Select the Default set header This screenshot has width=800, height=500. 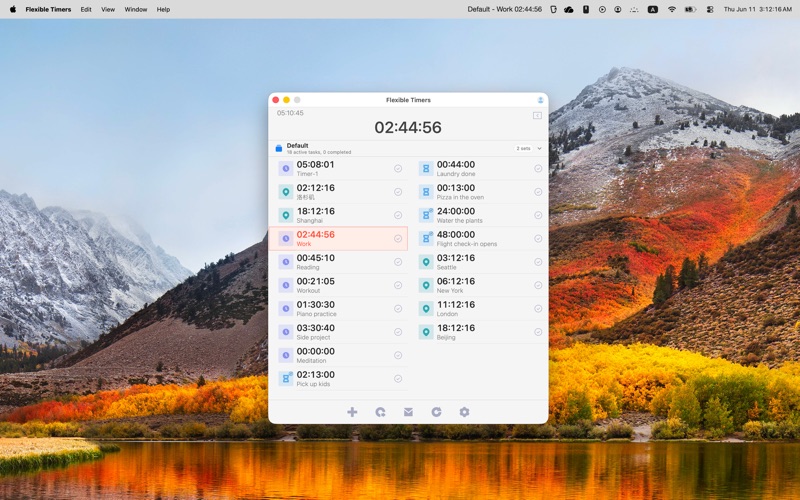pos(408,148)
